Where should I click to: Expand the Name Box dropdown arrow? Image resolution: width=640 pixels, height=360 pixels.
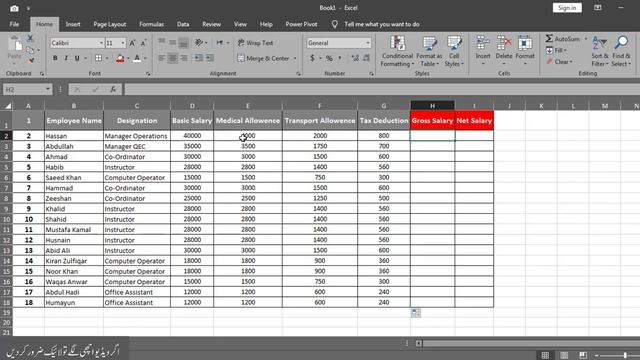click(x=48, y=89)
